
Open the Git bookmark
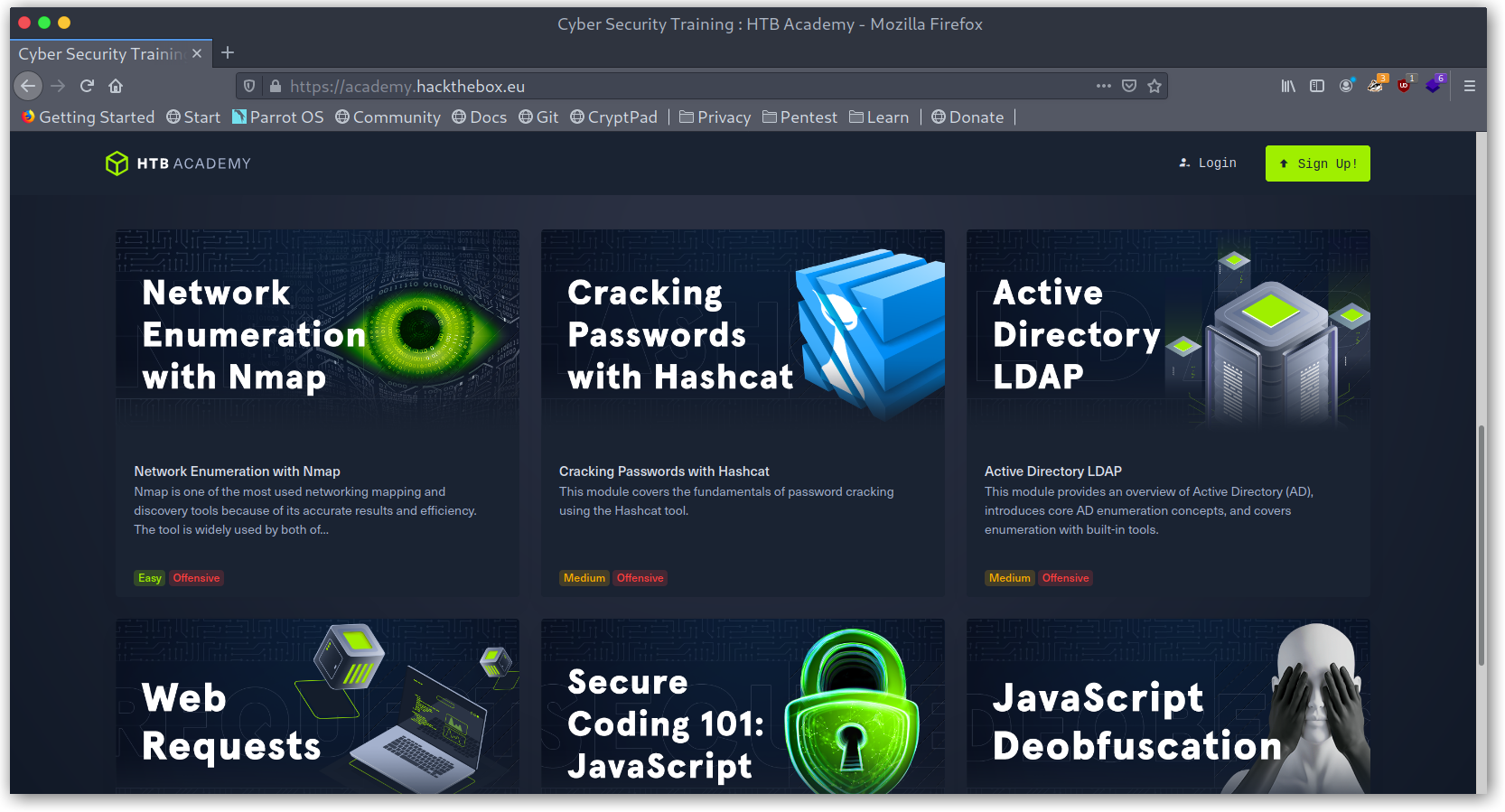coord(538,117)
